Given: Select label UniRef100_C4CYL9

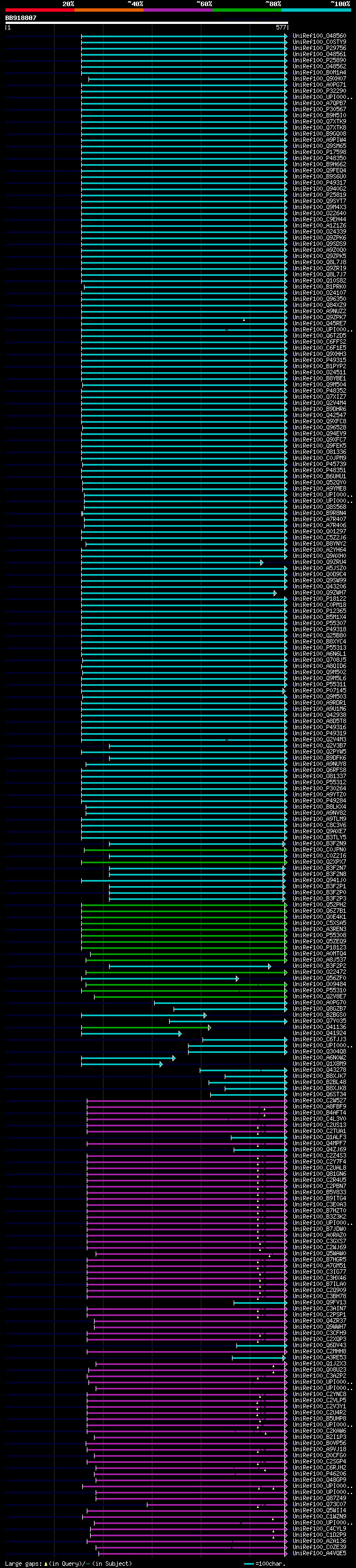Looking at the screenshot, I should [x=319, y=1529].
